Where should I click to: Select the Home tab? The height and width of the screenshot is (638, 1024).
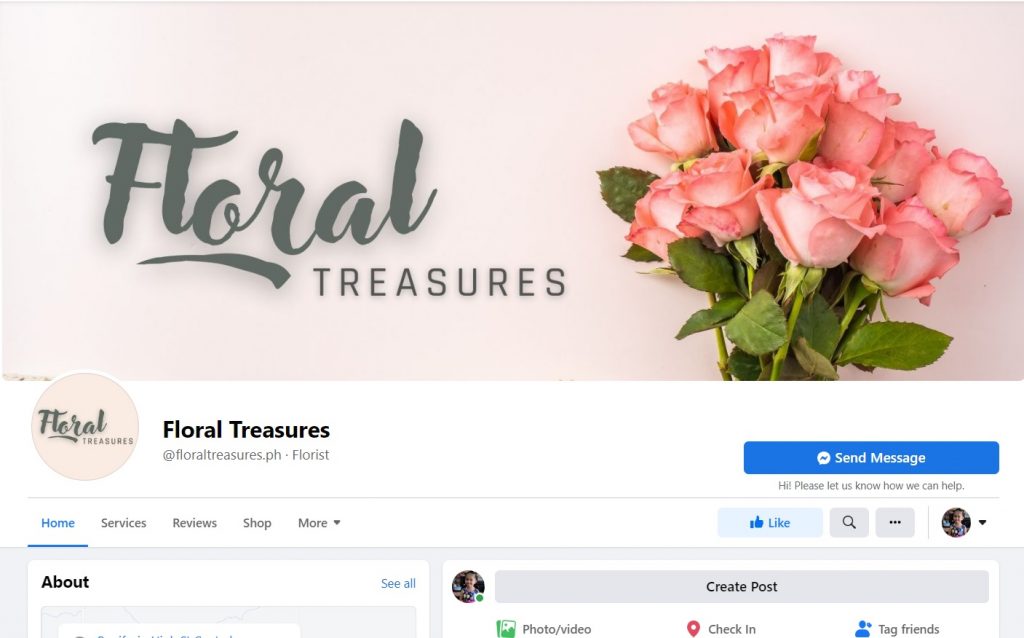click(57, 522)
